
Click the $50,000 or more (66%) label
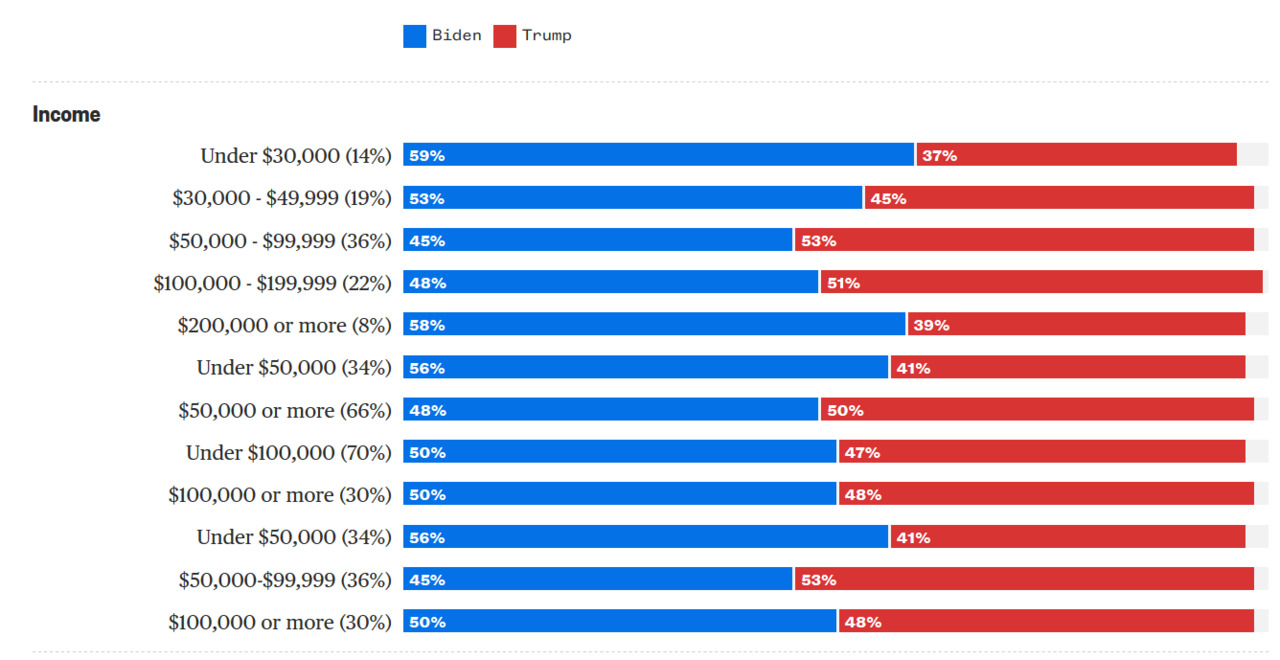click(x=285, y=410)
